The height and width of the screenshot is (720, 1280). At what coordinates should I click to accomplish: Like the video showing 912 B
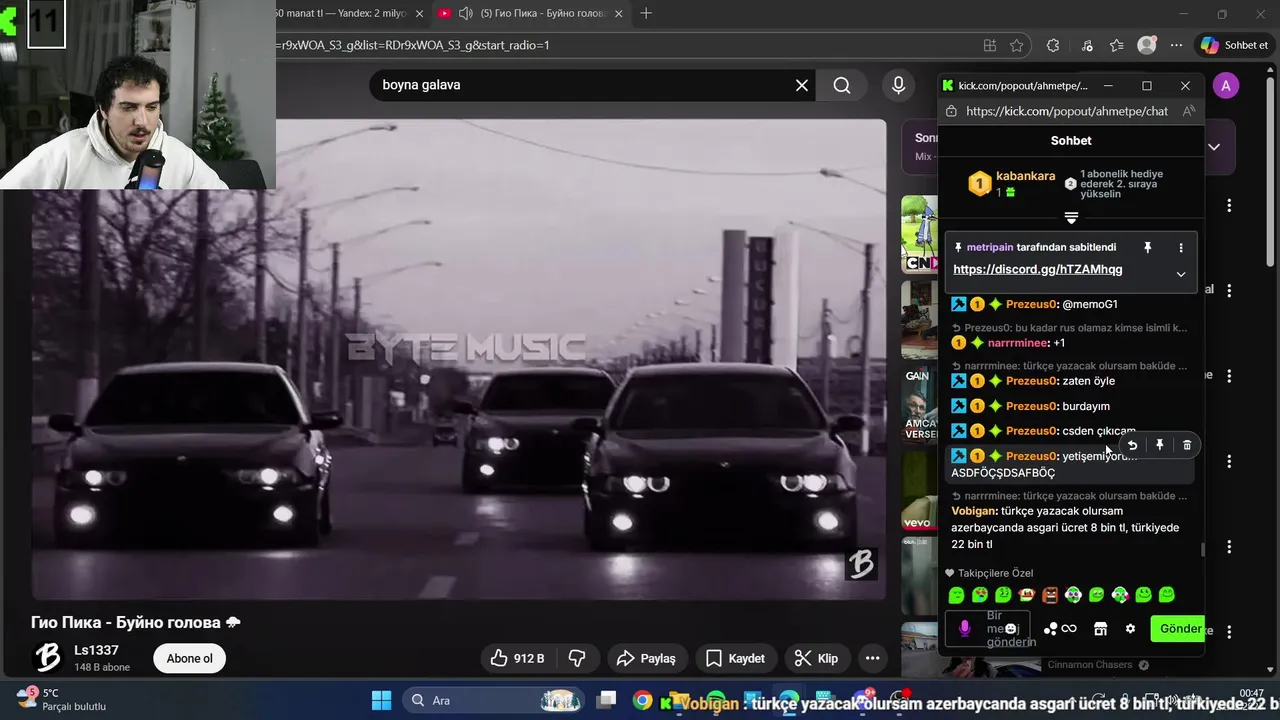tap(517, 658)
